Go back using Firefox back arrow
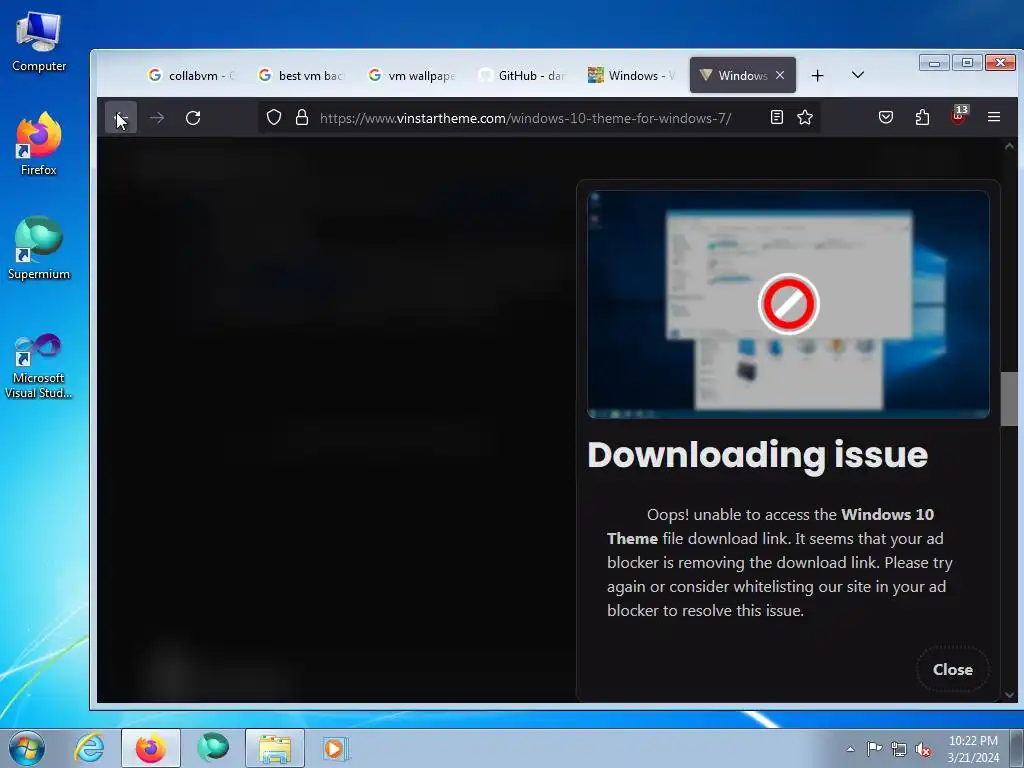The image size is (1024, 768). click(121, 118)
